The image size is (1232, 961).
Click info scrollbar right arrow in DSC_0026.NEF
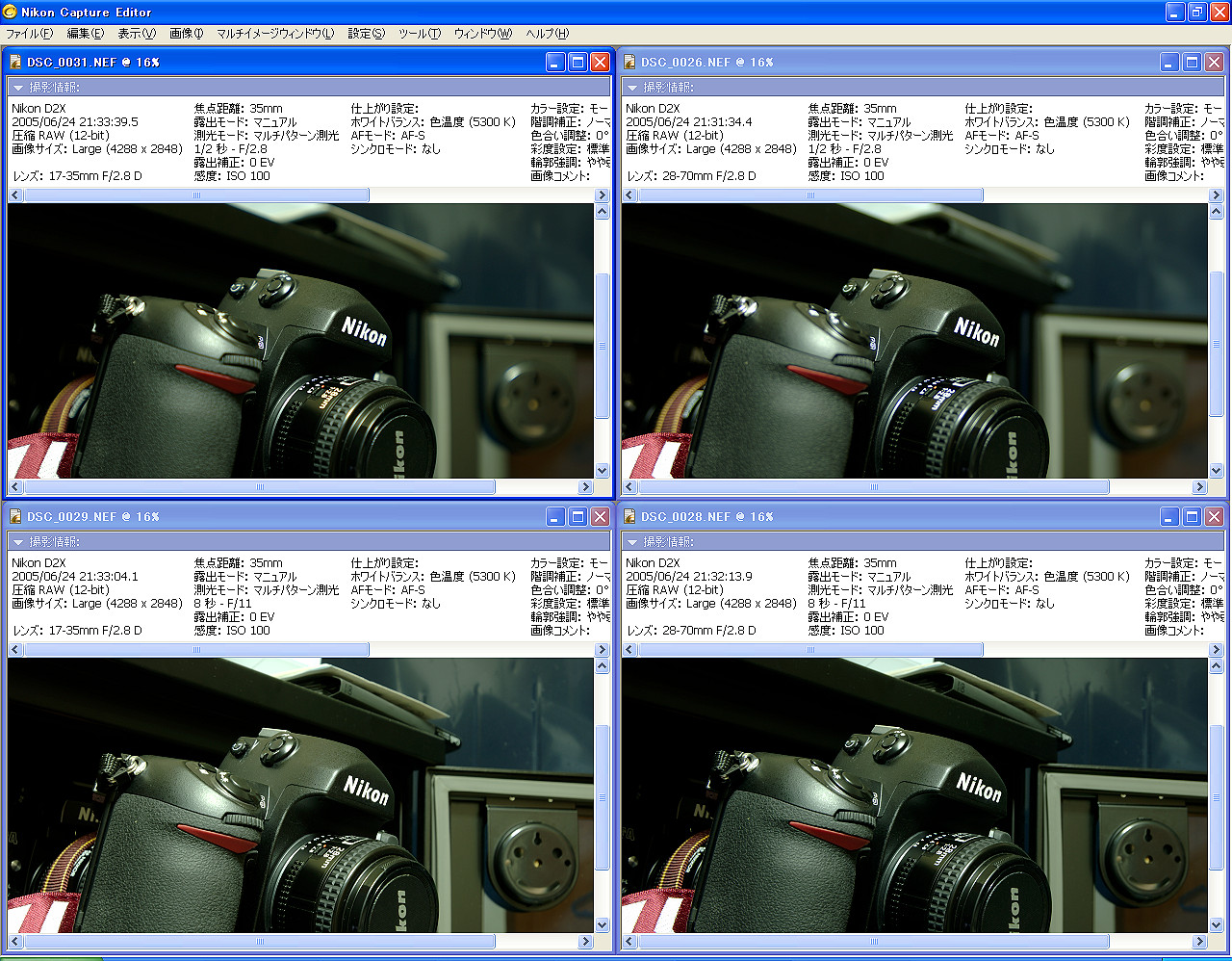pyautogui.click(x=1217, y=195)
